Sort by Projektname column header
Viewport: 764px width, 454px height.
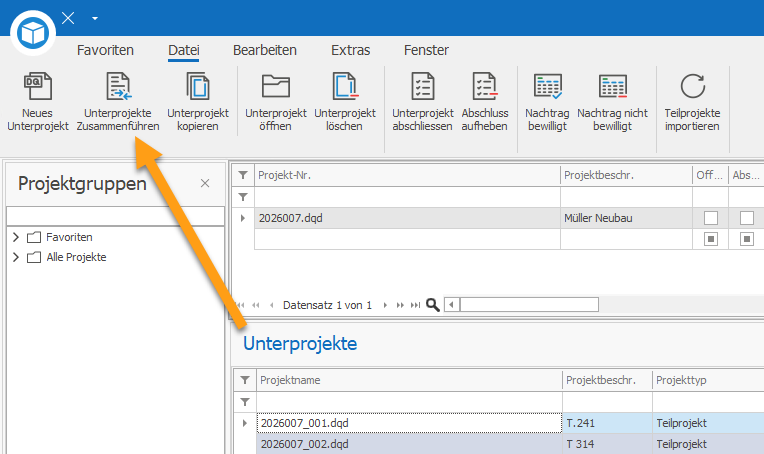point(409,380)
